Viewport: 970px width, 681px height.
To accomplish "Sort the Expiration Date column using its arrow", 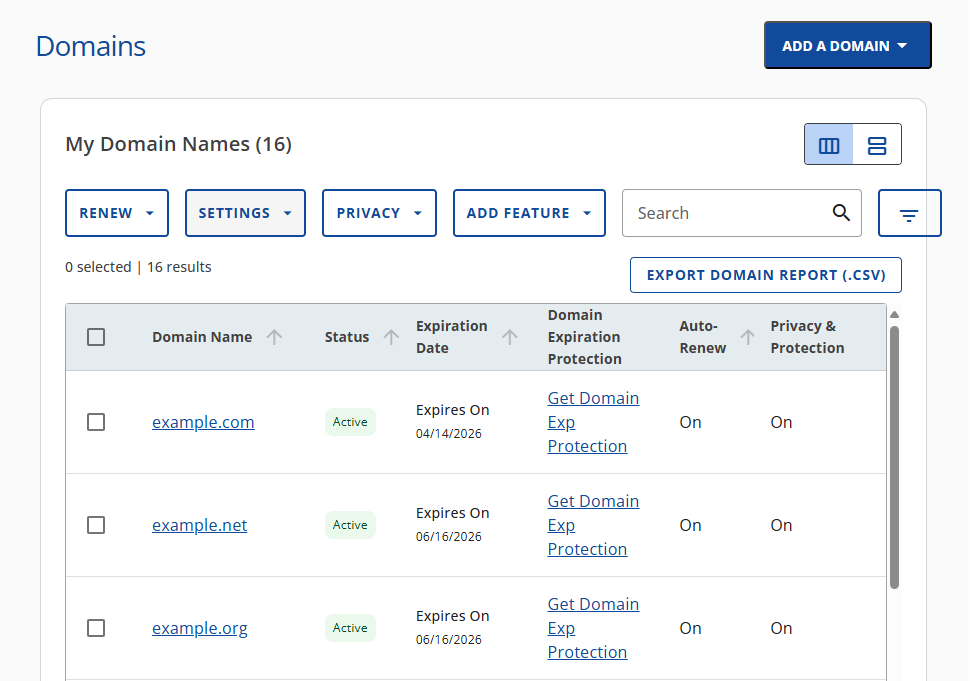I will [510, 336].
